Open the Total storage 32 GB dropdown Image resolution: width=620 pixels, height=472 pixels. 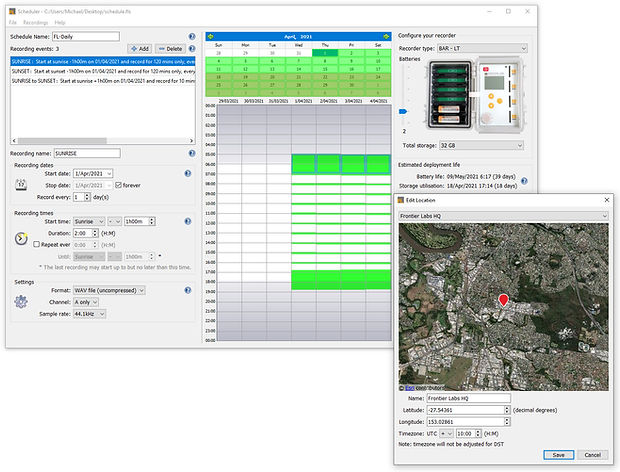point(482,145)
